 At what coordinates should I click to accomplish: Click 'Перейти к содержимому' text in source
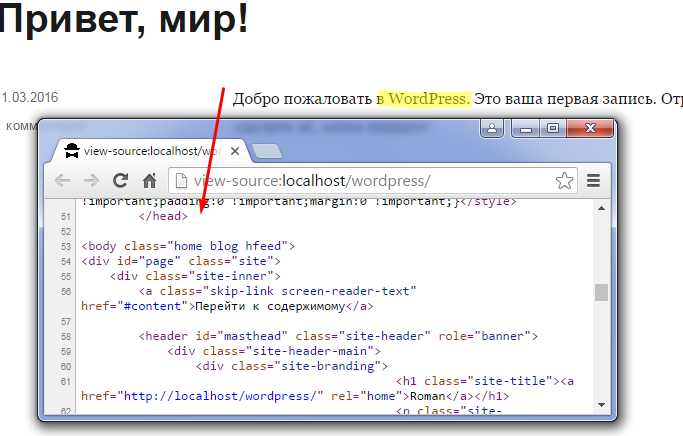[x=270, y=306]
